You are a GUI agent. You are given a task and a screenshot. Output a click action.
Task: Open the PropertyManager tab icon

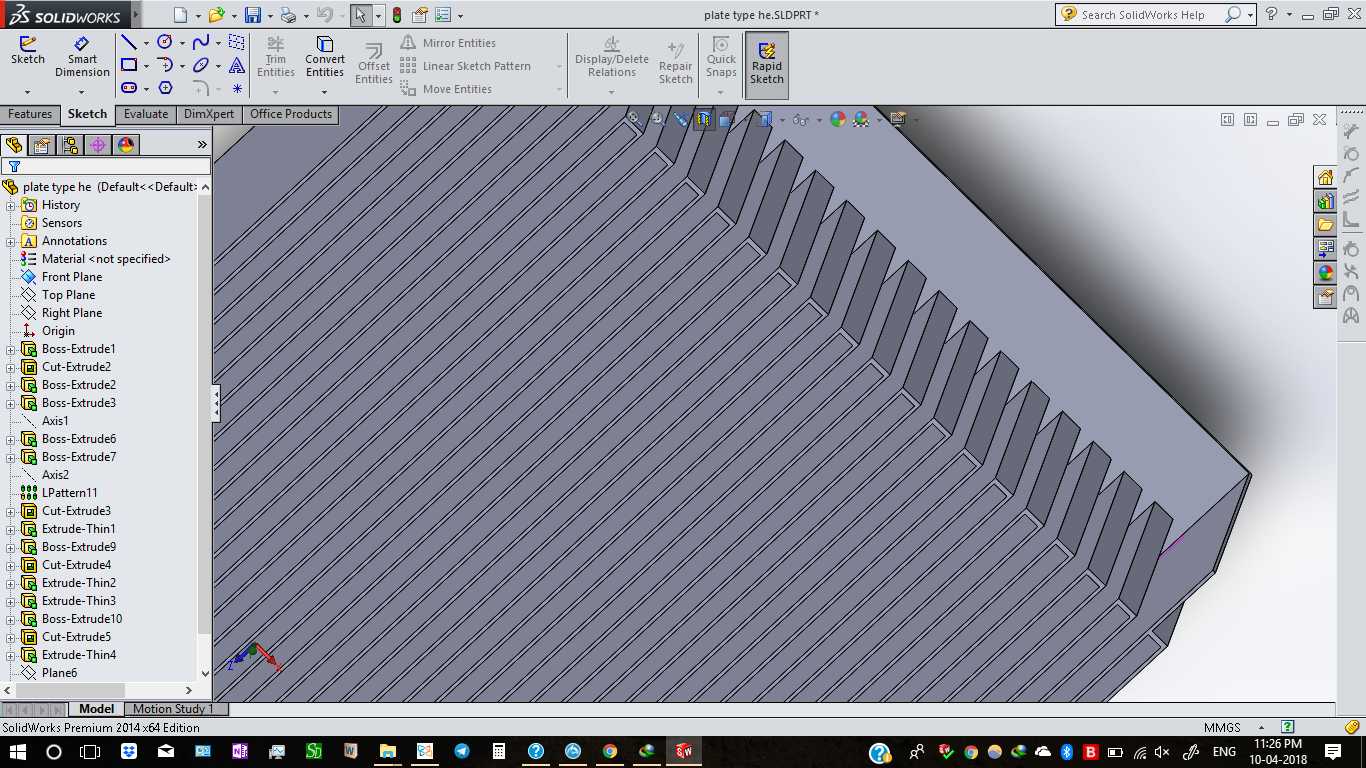point(42,145)
